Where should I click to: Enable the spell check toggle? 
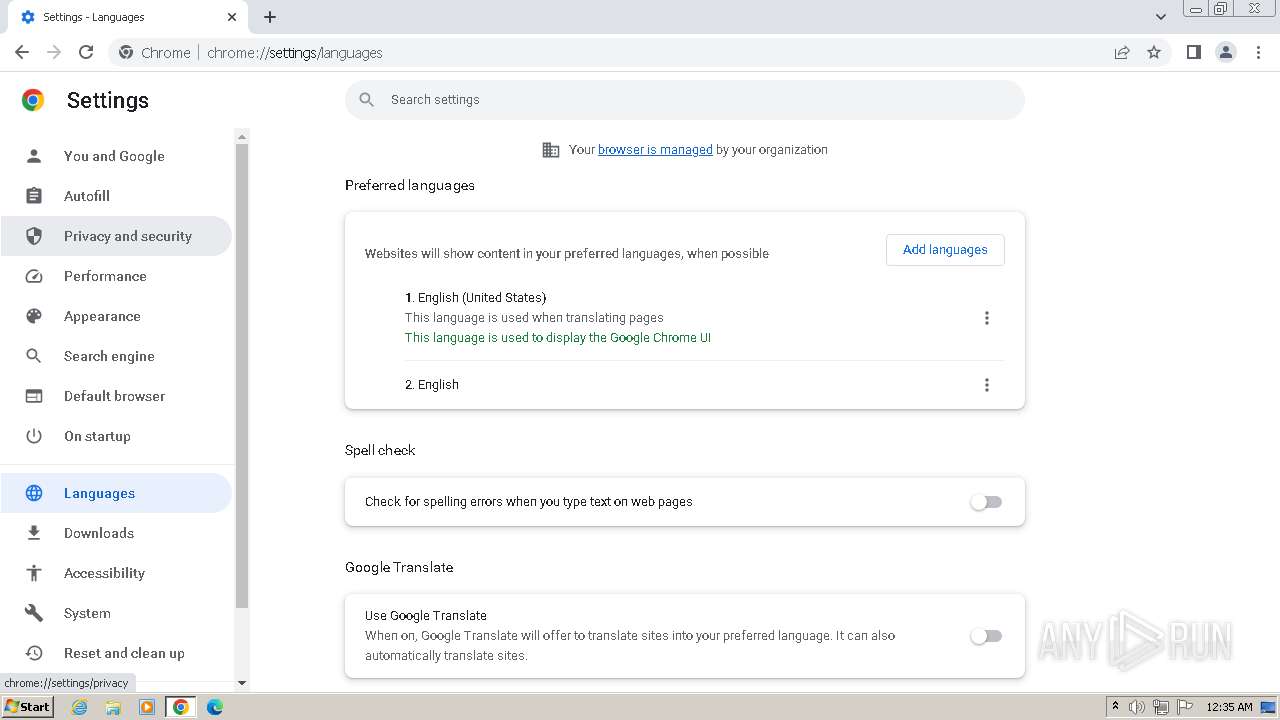click(x=986, y=502)
